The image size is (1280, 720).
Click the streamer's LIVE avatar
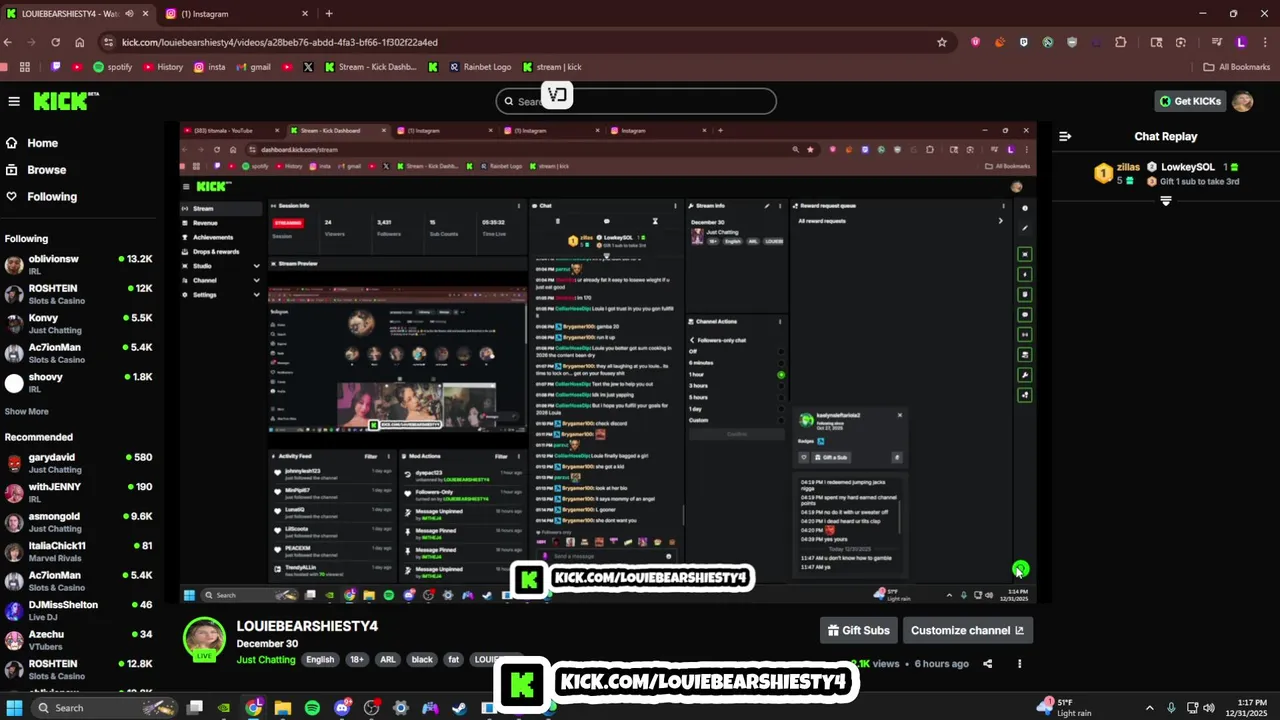pyautogui.click(x=204, y=641)
